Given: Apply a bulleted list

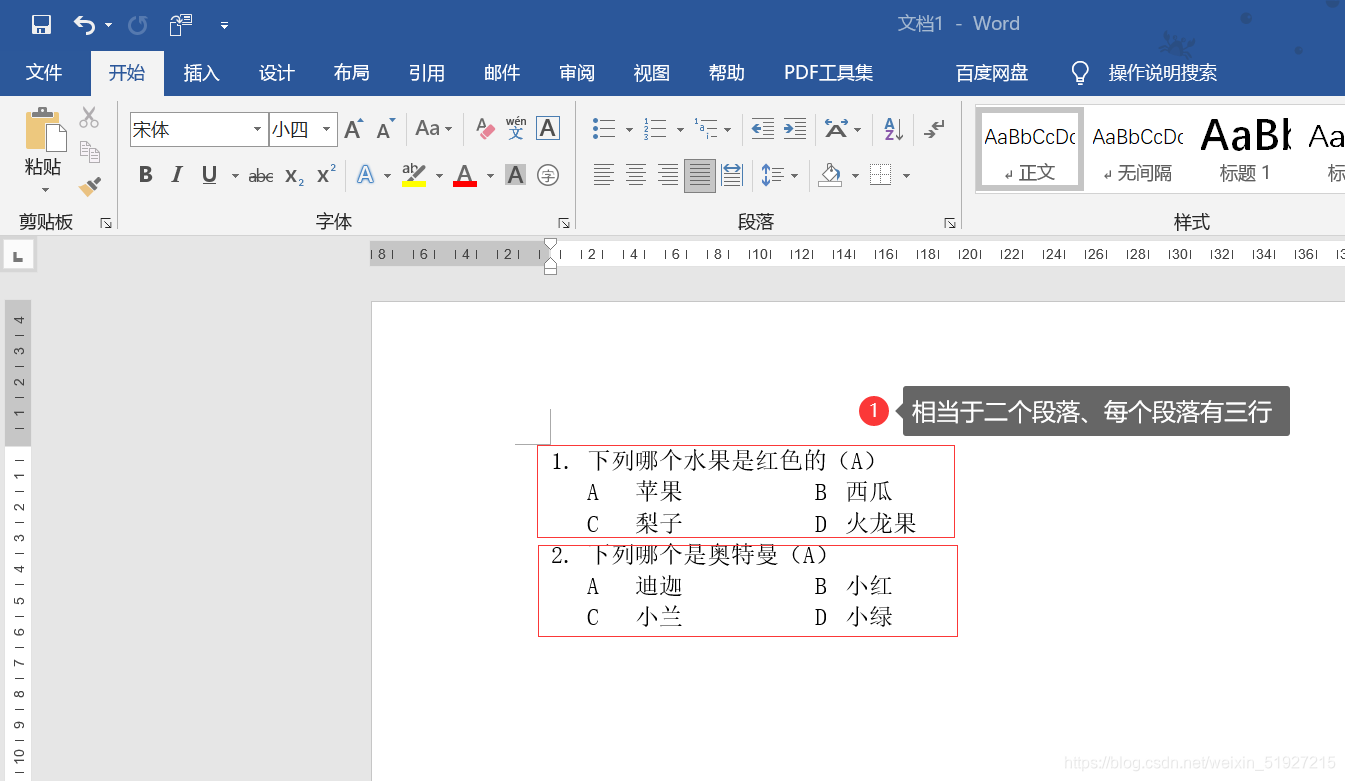Looking at the screenshot, I should pos(604,129).
